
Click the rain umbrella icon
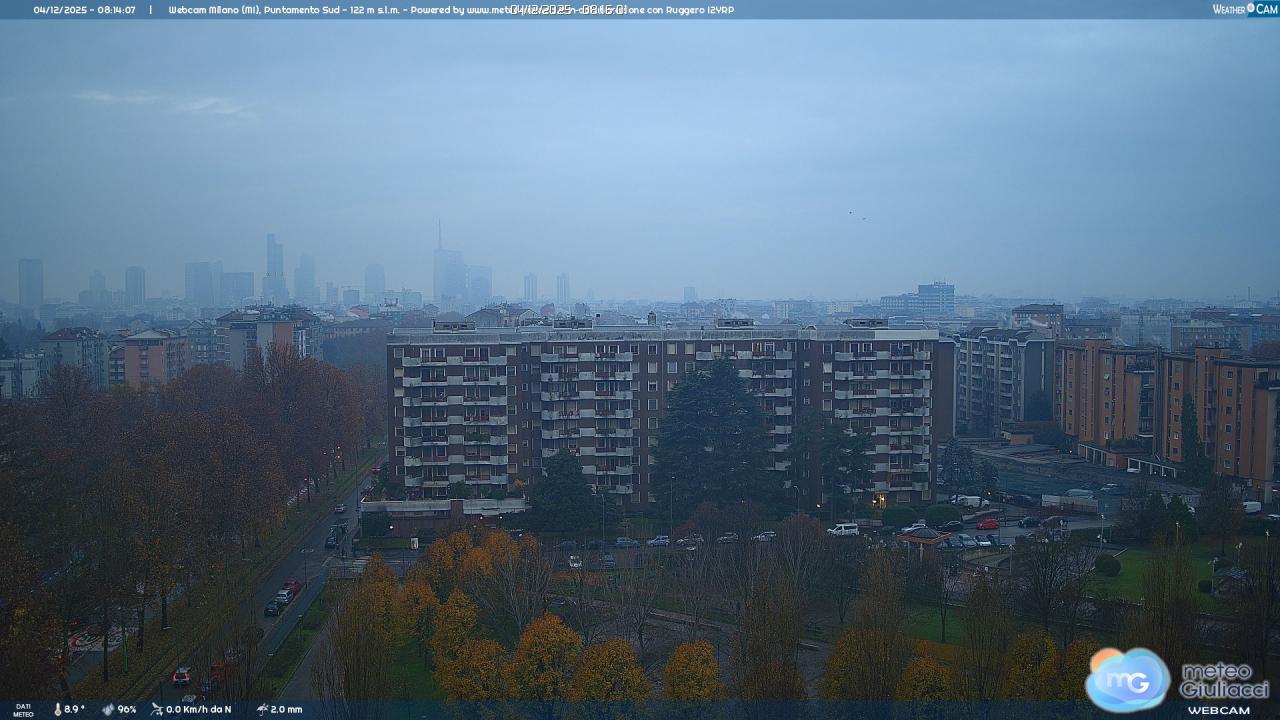pyautogui.click(x=262, y=709)
